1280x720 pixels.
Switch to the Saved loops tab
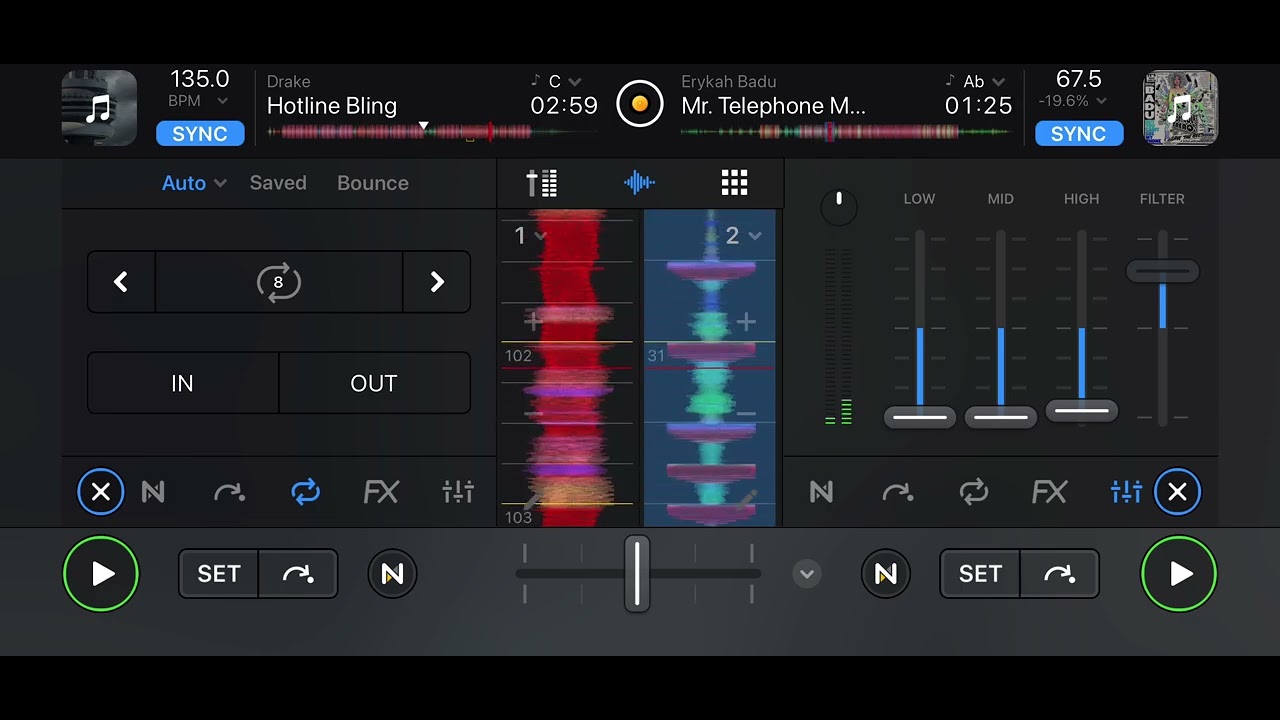(278, 183)
